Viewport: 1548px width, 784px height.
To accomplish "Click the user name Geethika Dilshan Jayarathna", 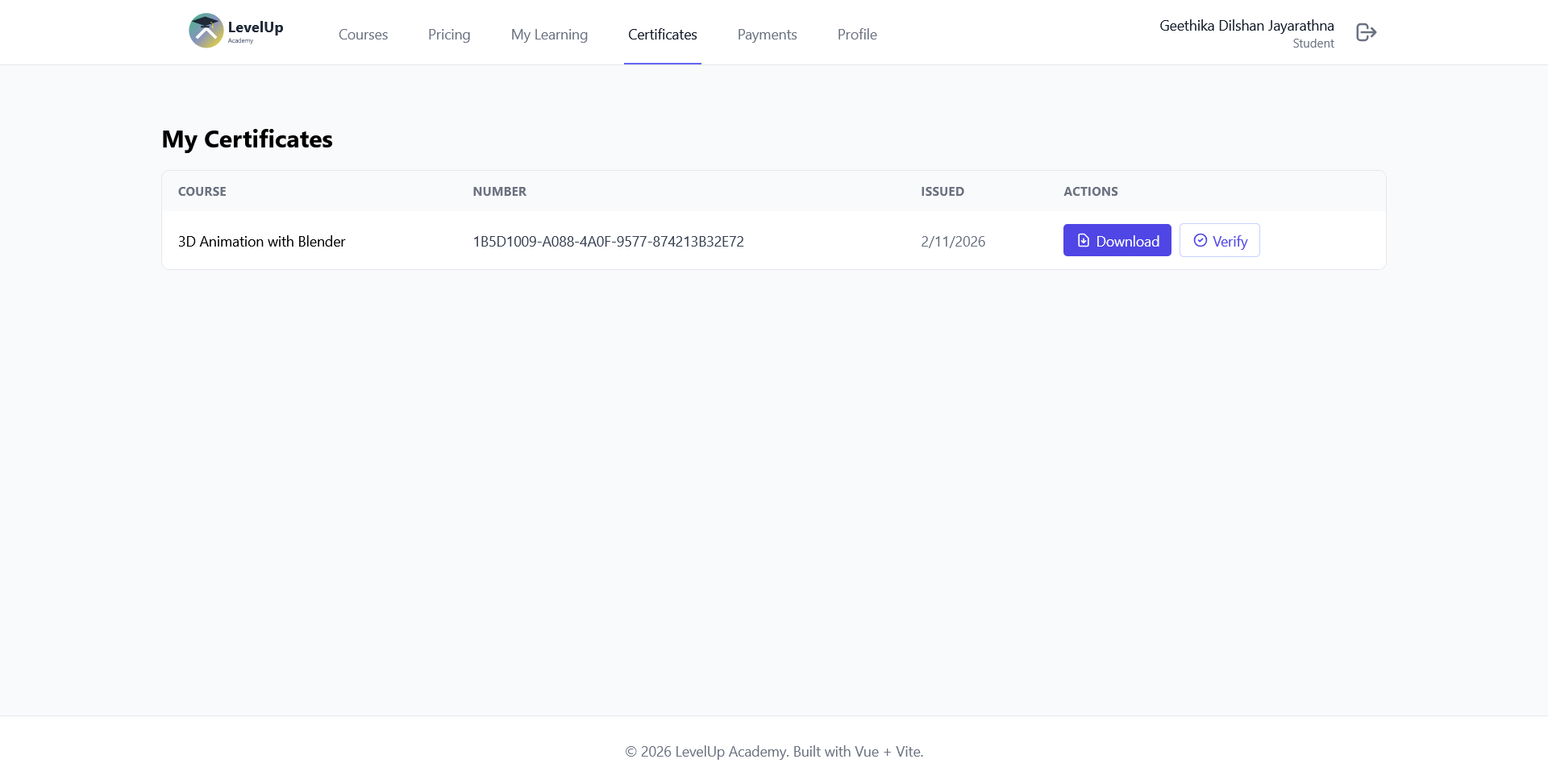I will 1246,26.
